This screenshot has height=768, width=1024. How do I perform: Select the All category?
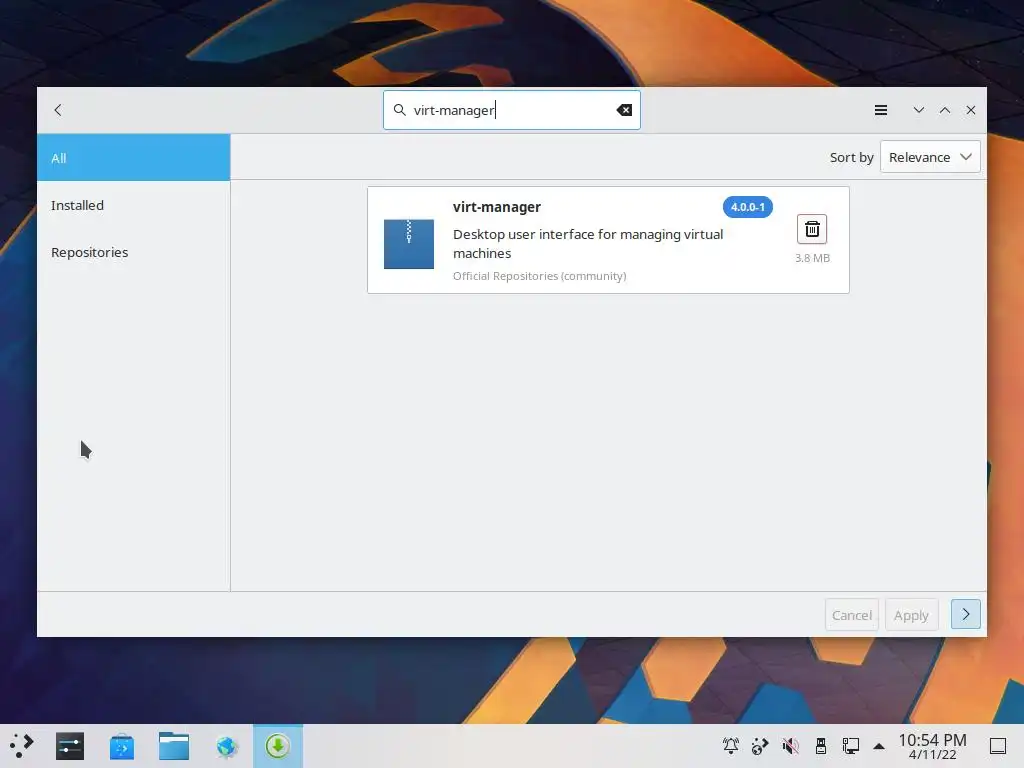tap(134, 158)
